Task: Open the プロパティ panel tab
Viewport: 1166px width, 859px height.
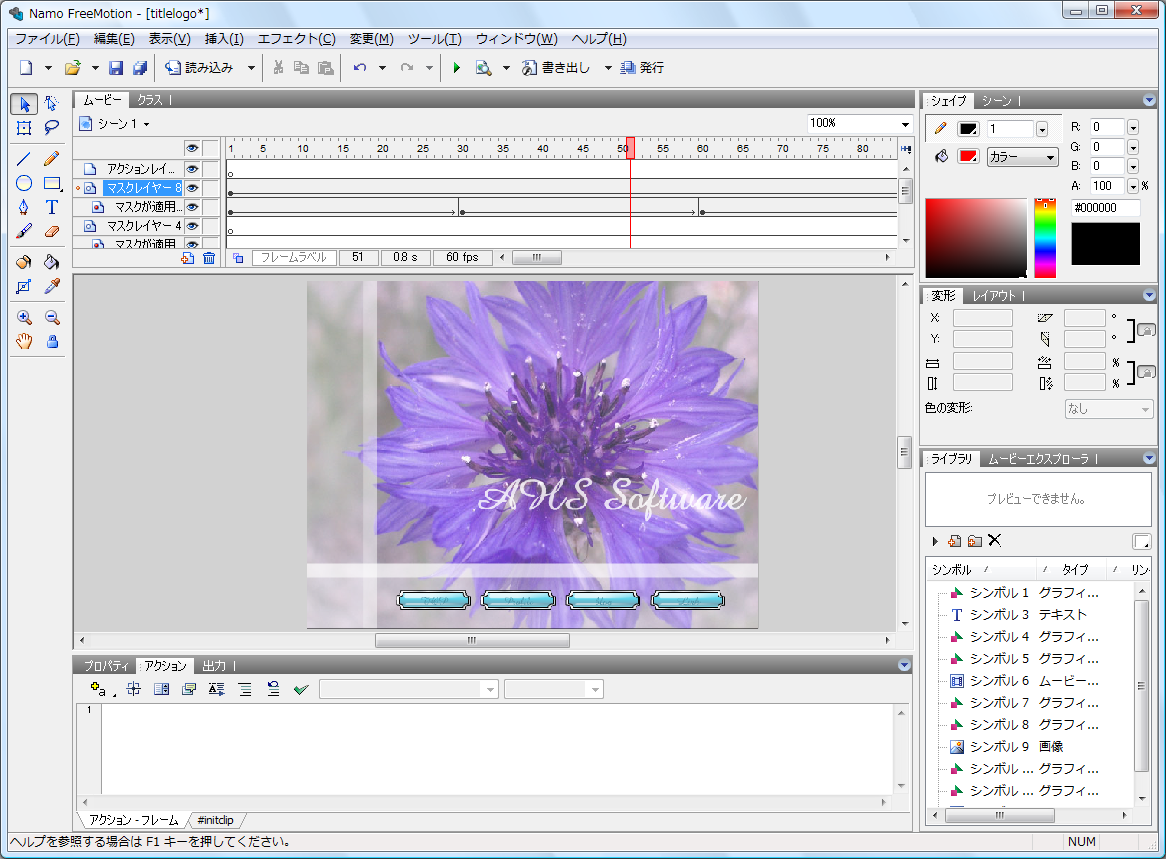Action: (x=106, y=666)
